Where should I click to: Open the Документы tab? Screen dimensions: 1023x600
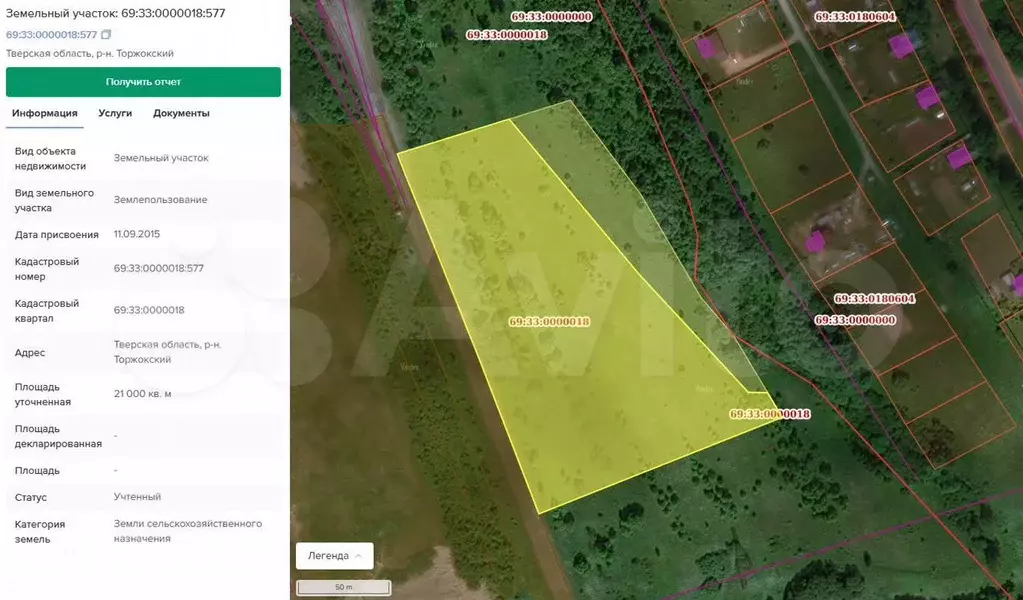tap(181, 113)
